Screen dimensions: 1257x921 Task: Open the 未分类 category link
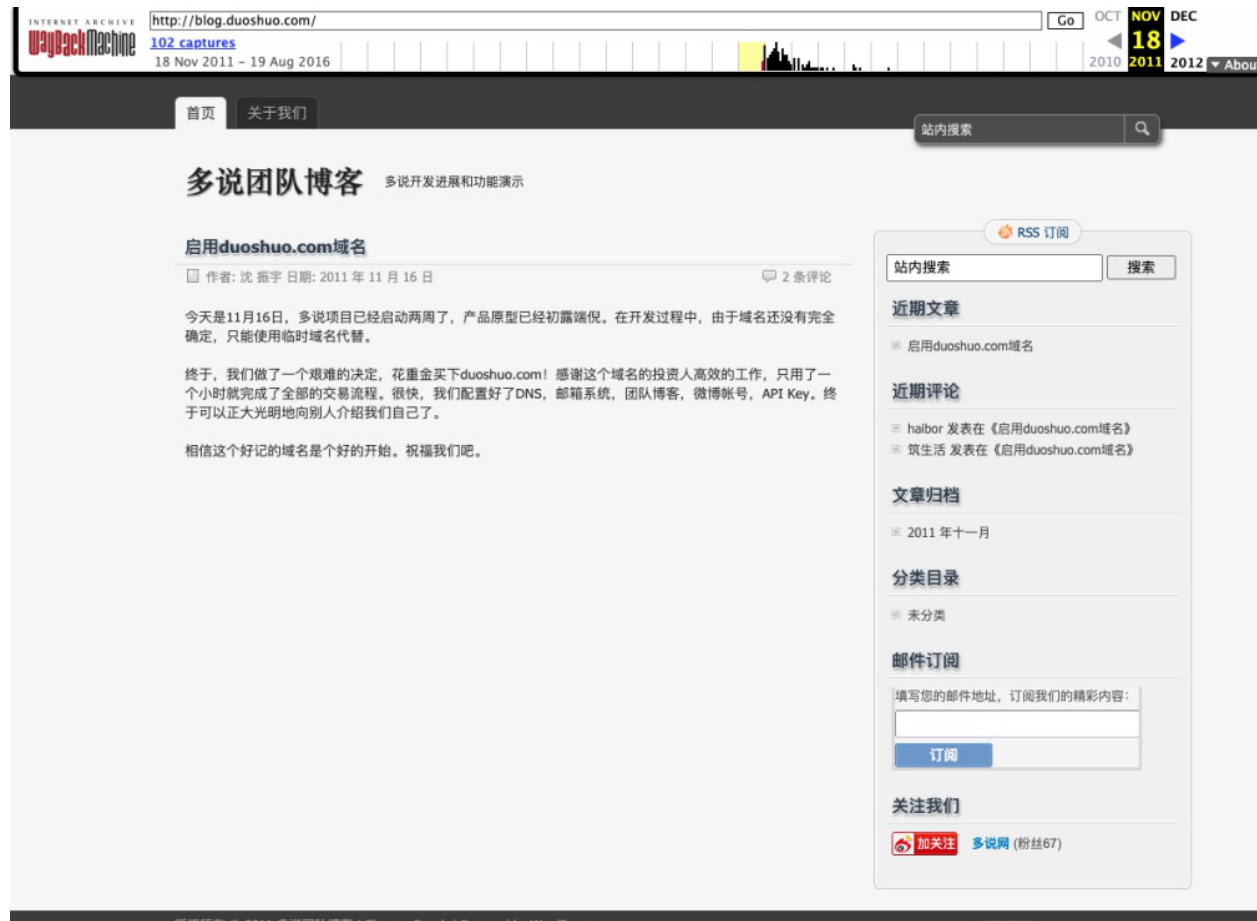click(x=926, y=616)
